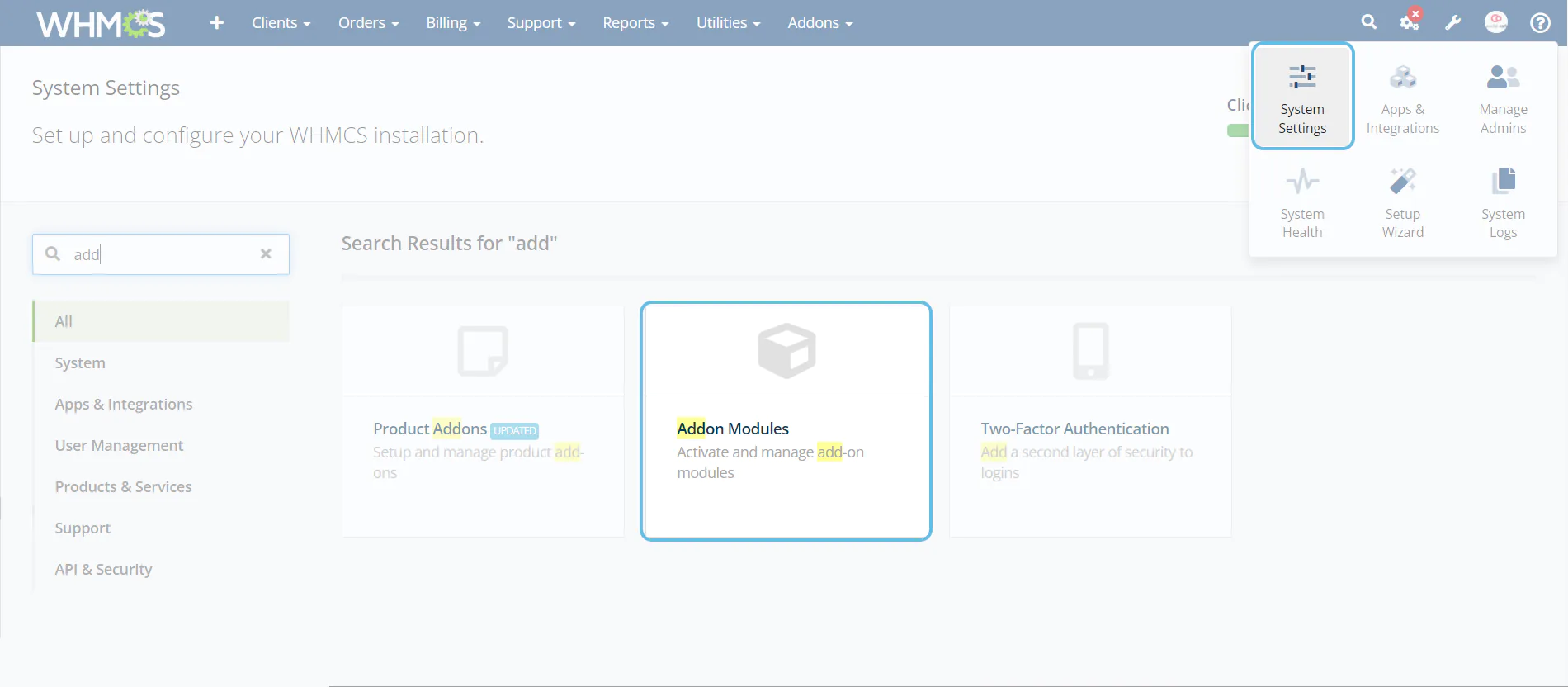Open the Utilities menu
Image resolution: width=1568 pixels, height=687 pixels.
[727, 22]
